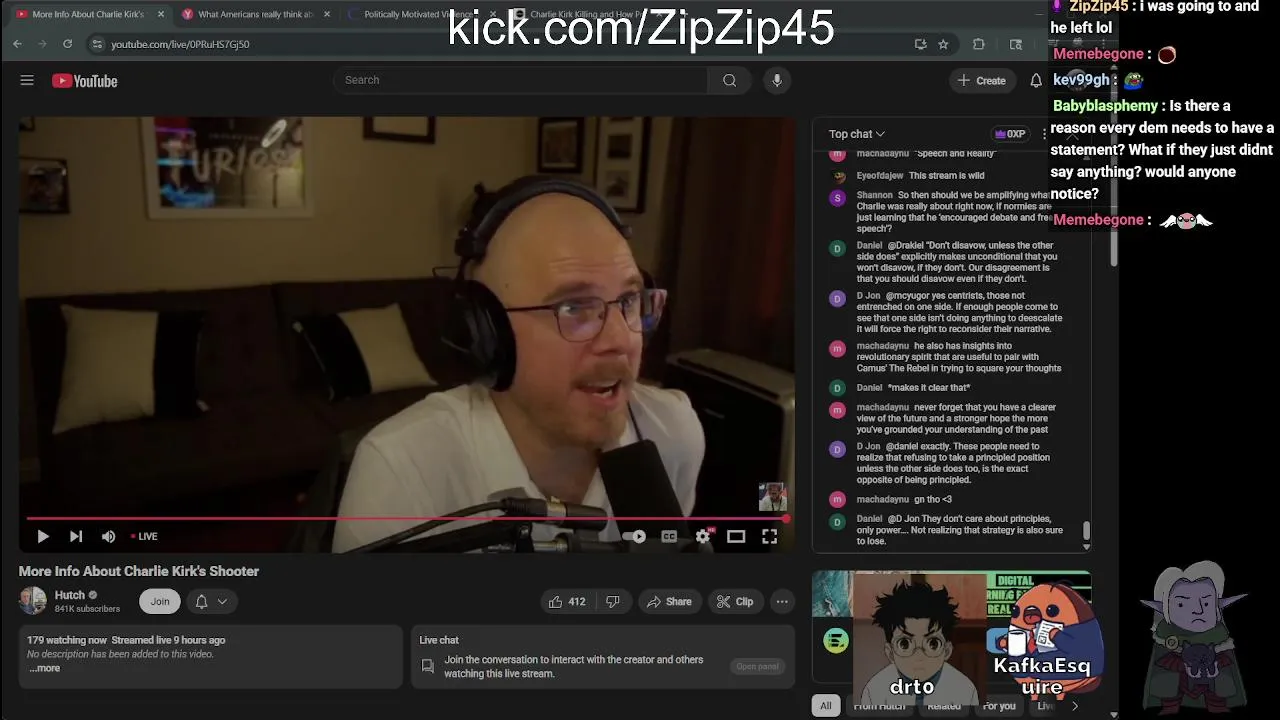Click the magnifier search button

coord(729,80)
